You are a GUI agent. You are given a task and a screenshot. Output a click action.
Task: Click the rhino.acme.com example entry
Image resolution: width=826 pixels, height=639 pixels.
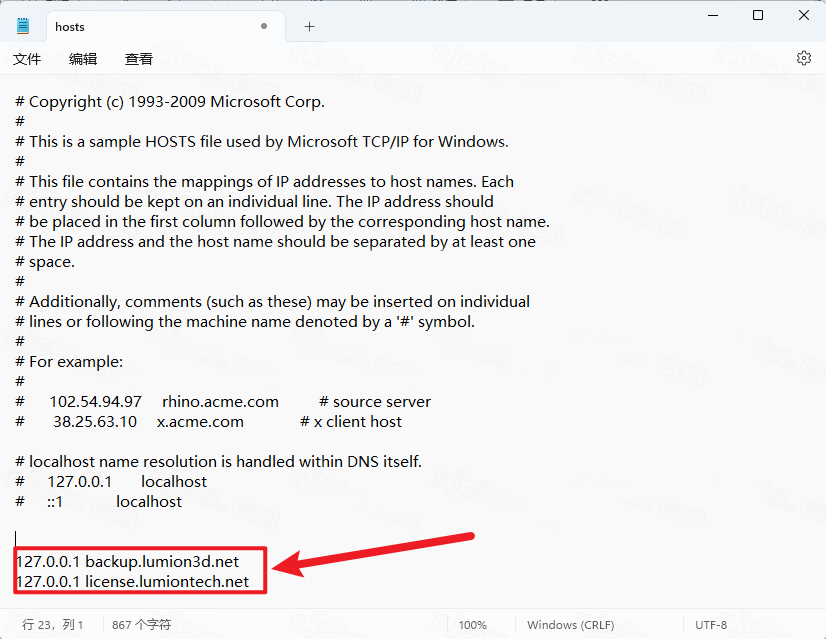click(220, 402)
